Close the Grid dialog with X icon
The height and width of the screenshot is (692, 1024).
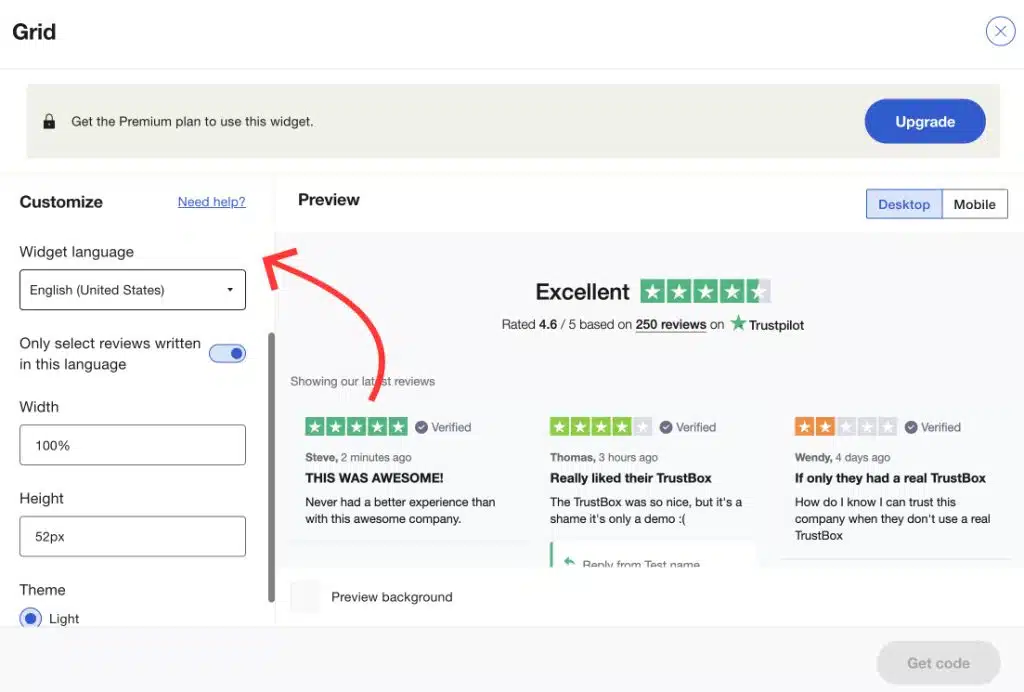(x=1000, y=31)
